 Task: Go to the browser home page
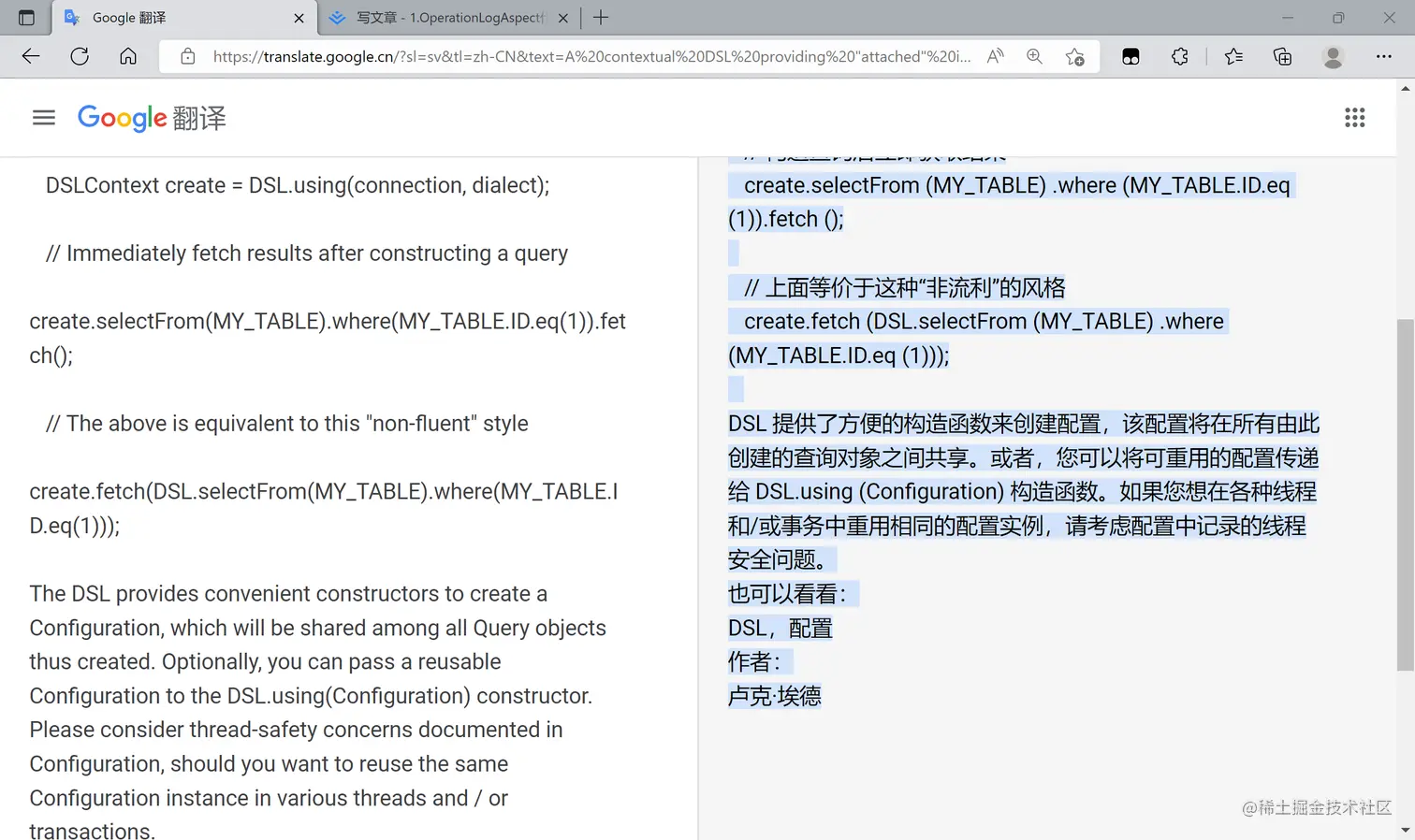tap(128, 57)
